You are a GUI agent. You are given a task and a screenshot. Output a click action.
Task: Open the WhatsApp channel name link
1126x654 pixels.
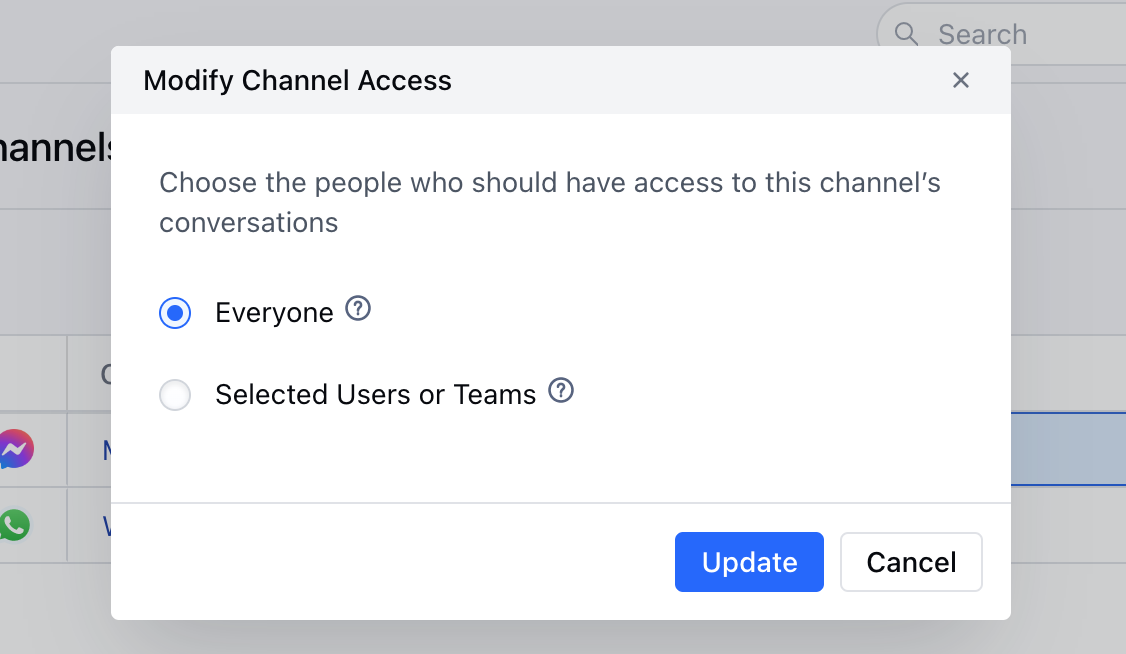107,526
